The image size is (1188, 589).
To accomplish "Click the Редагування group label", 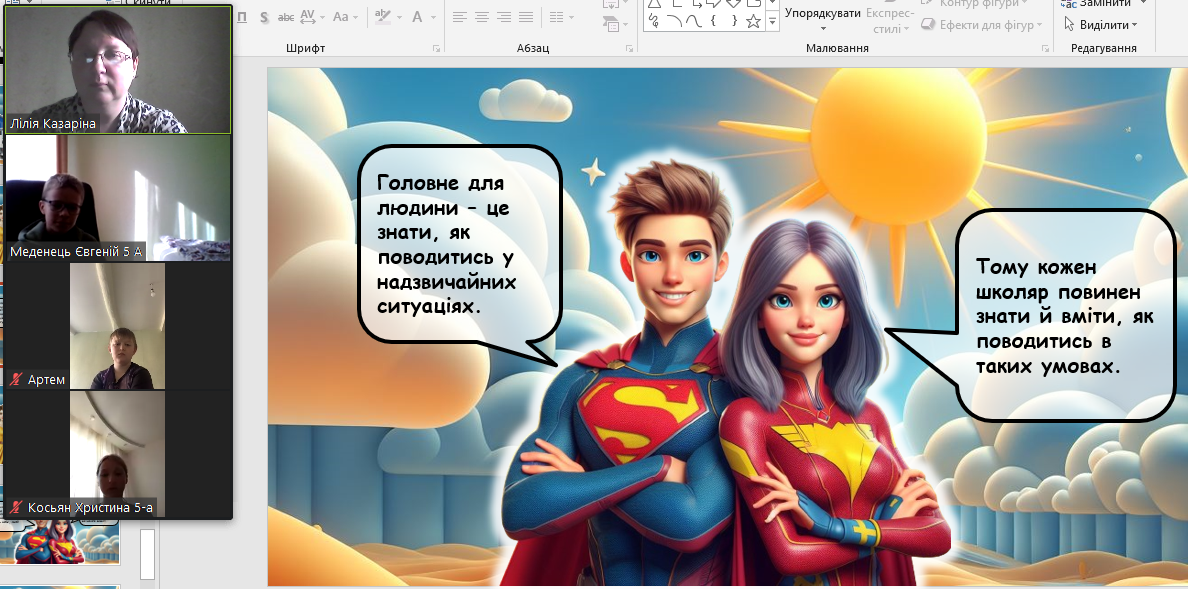I will tap(1104, 48).
